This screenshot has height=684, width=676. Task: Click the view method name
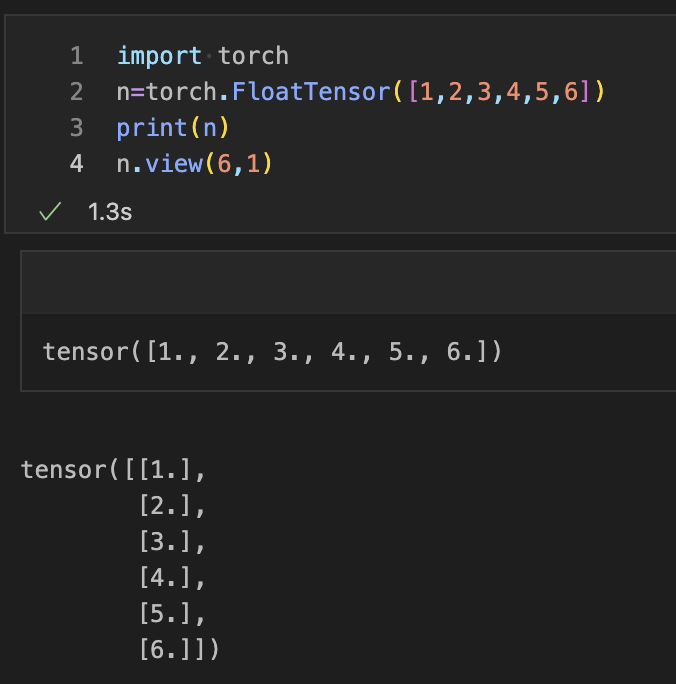click(174, 164)
